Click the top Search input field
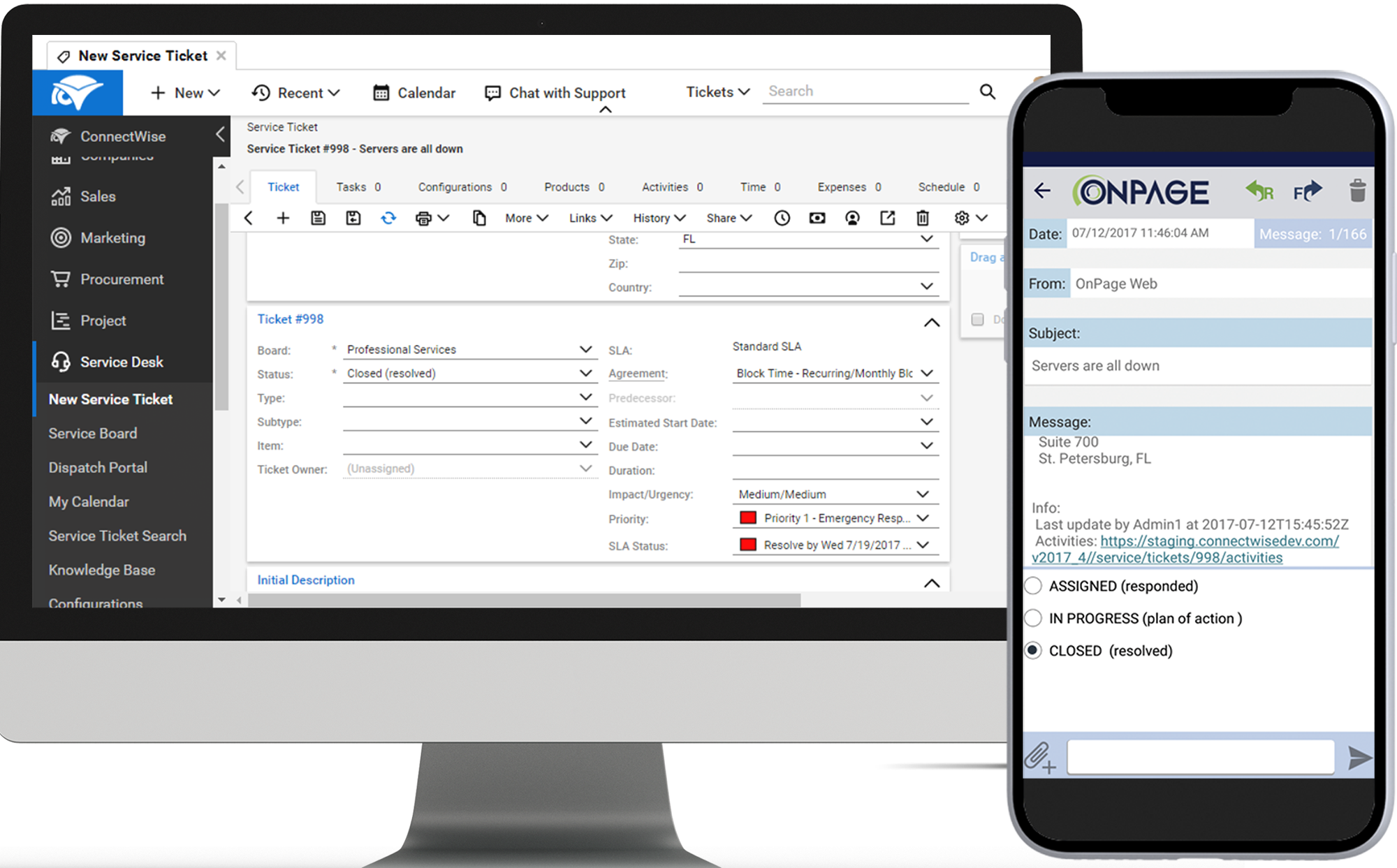The height and width of the screenshot is (868, 1397). 865,91
